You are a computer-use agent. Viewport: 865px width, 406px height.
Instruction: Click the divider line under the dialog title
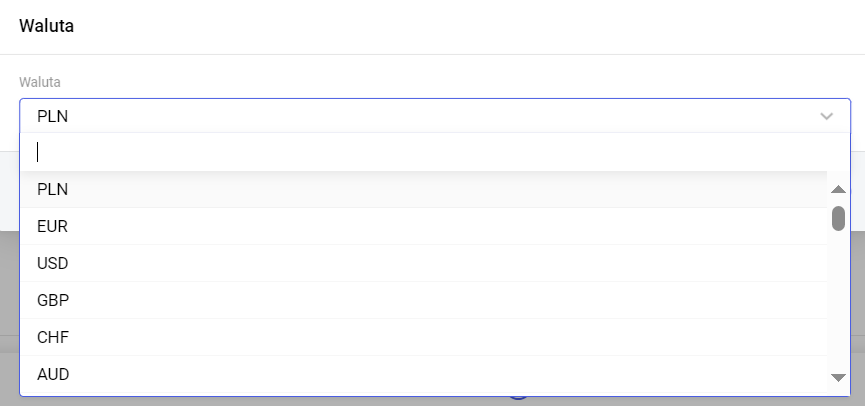pyautogui.click(x=432, y=54)
